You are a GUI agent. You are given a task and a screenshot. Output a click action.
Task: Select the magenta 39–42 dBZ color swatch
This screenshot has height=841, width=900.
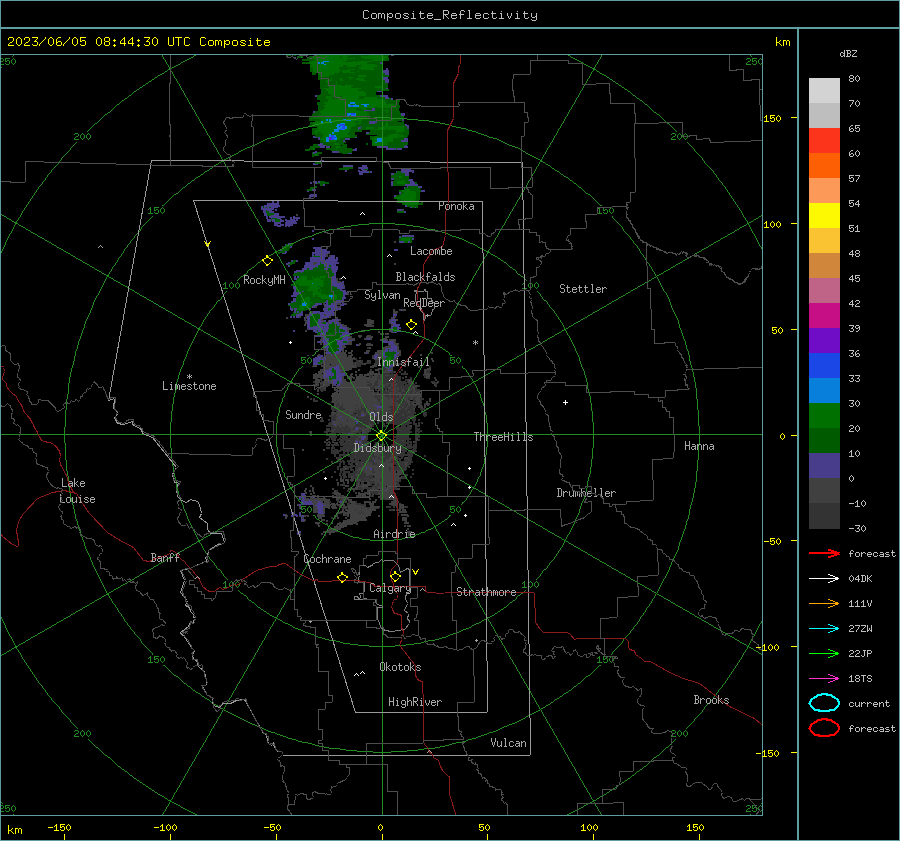pyautogui.click(x=824, y=316)
